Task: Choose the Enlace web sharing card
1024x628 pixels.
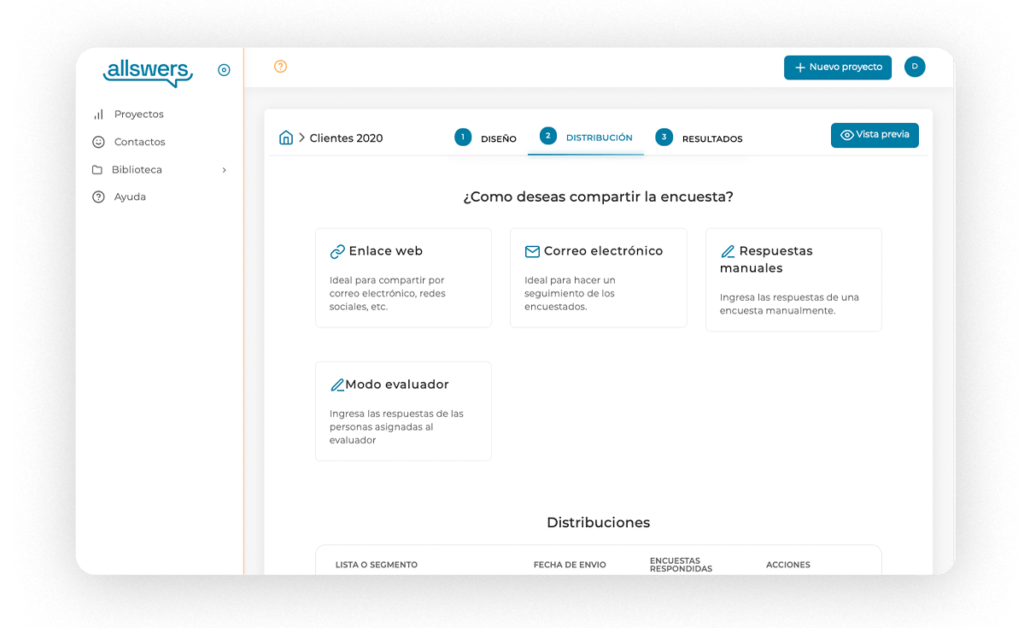Action: (x=403, y=277)
